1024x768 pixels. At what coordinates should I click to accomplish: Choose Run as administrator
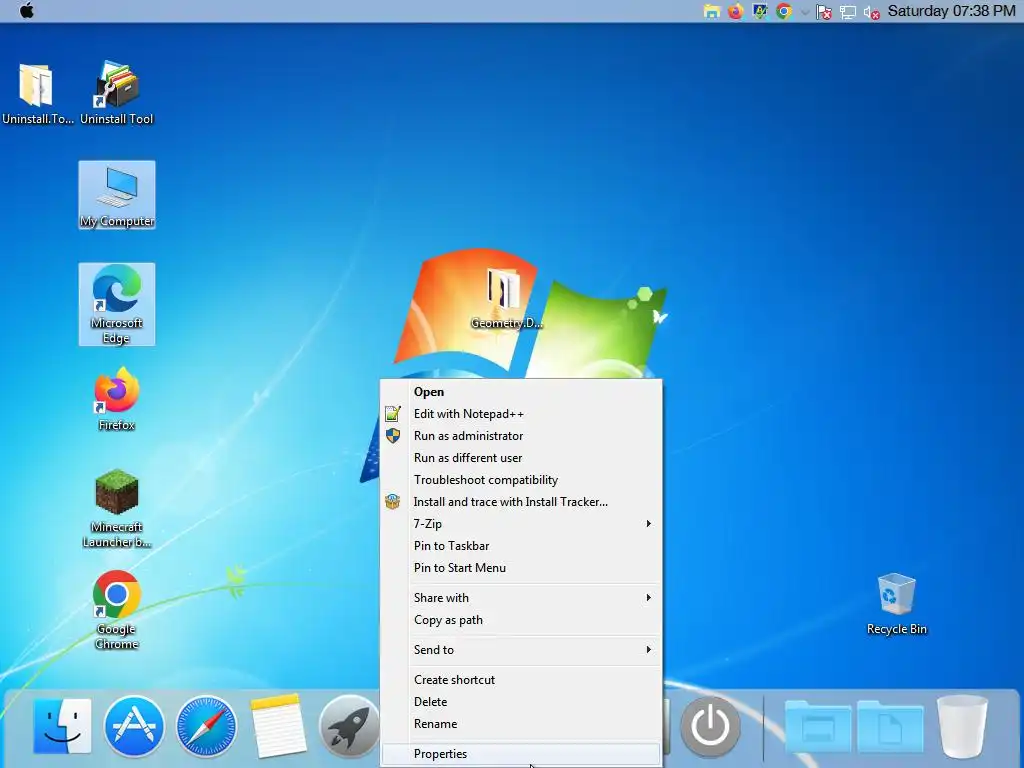[521, 436]
